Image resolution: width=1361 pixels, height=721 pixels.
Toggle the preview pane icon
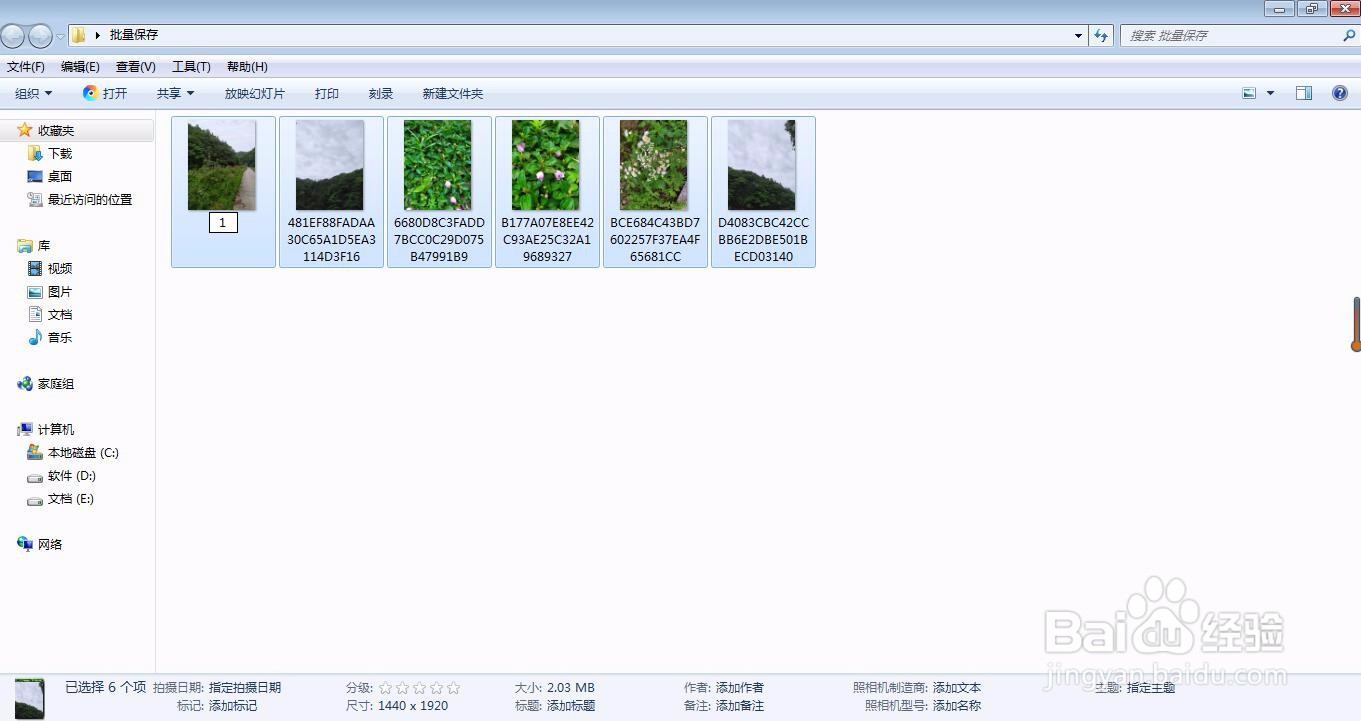pyautogui.click(x=1304, y=93)
